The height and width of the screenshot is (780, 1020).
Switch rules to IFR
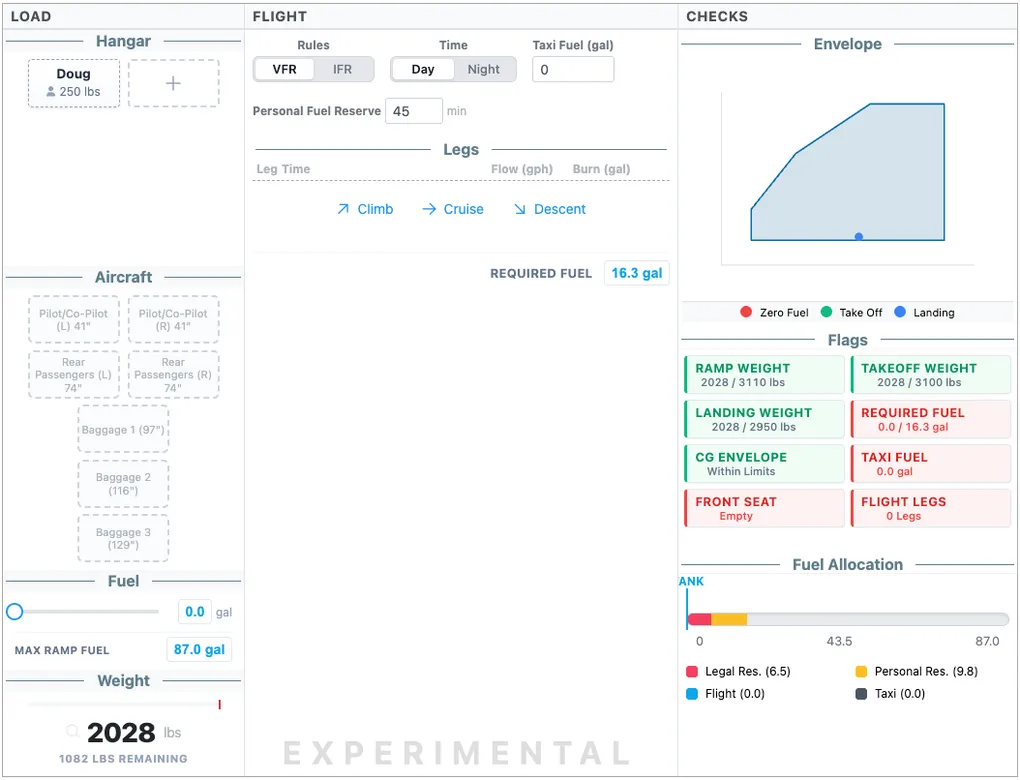point(343,69)
